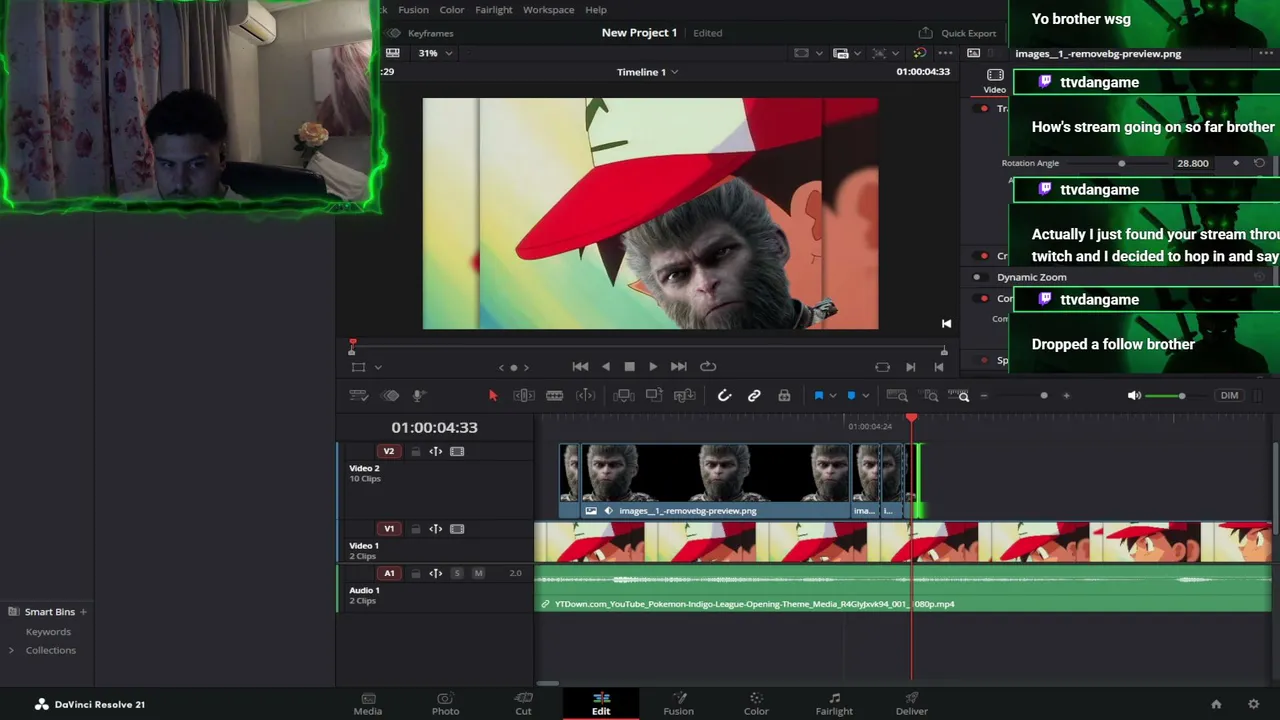Viewport: 1280px width, 720px height.
Task: Switch to the Fairlight page tab
Action: coord(834,704)
